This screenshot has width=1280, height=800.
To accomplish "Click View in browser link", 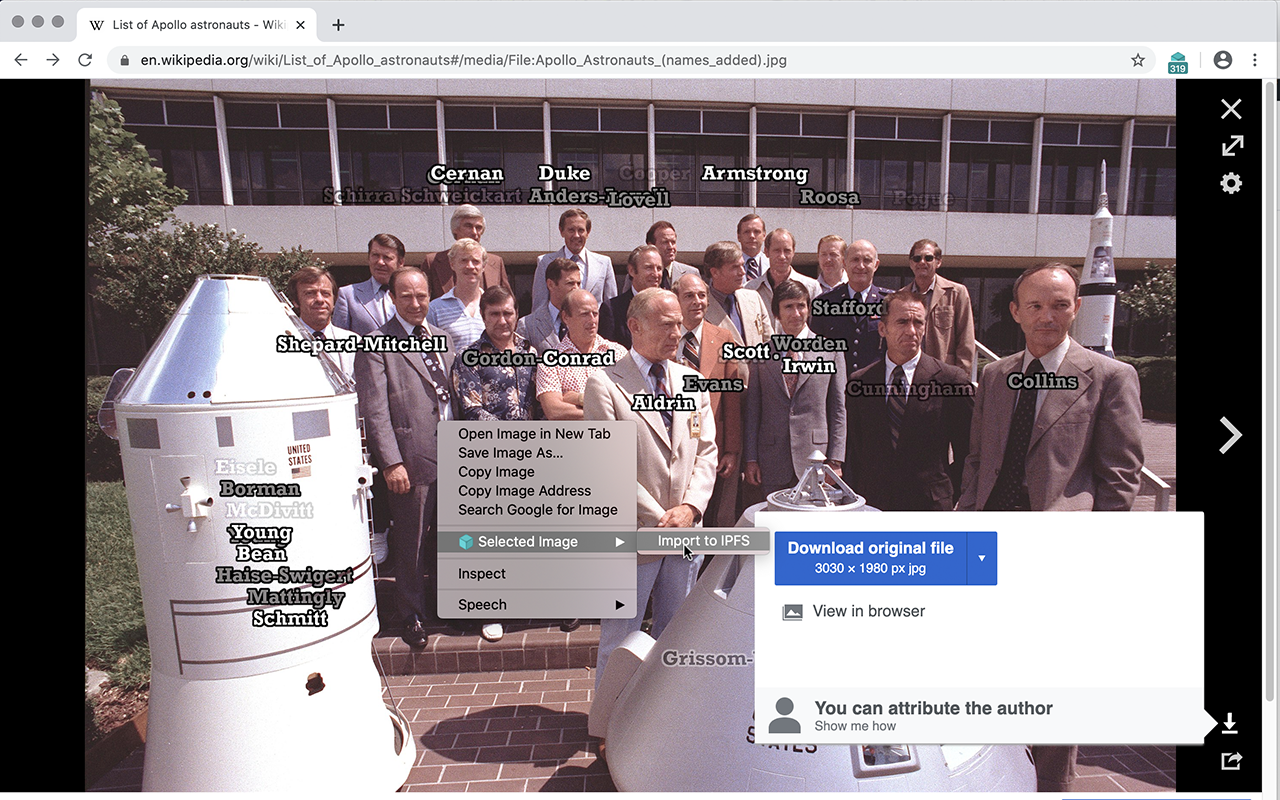I will [868, 611].
